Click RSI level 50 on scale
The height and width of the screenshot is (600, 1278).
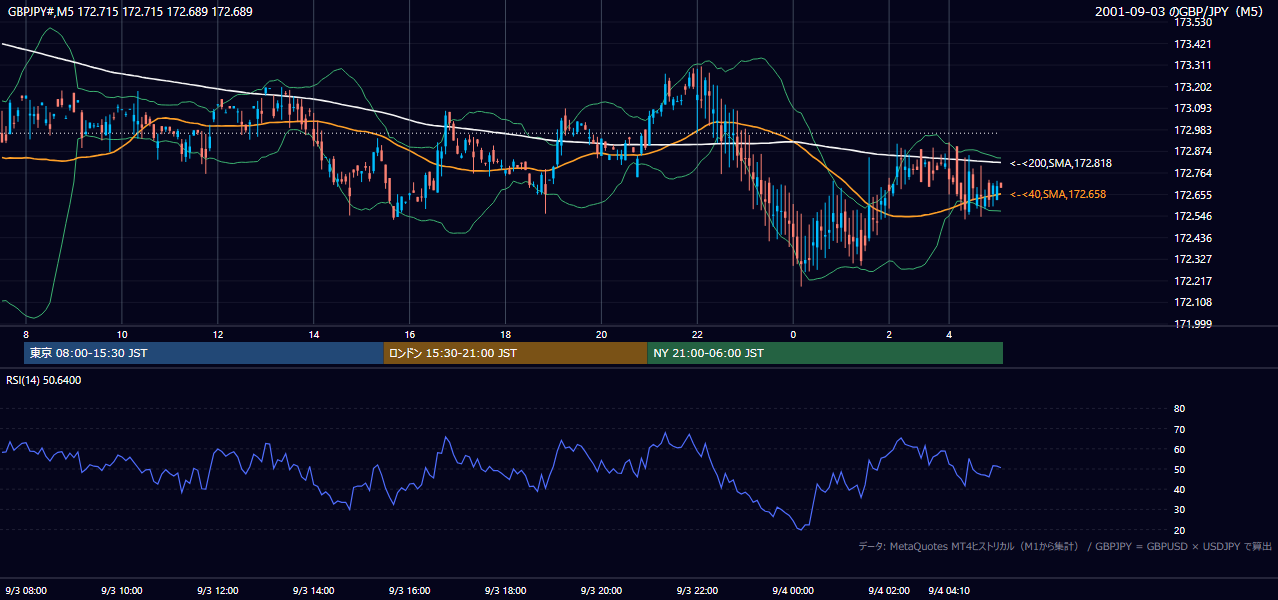click(1179, 469)
